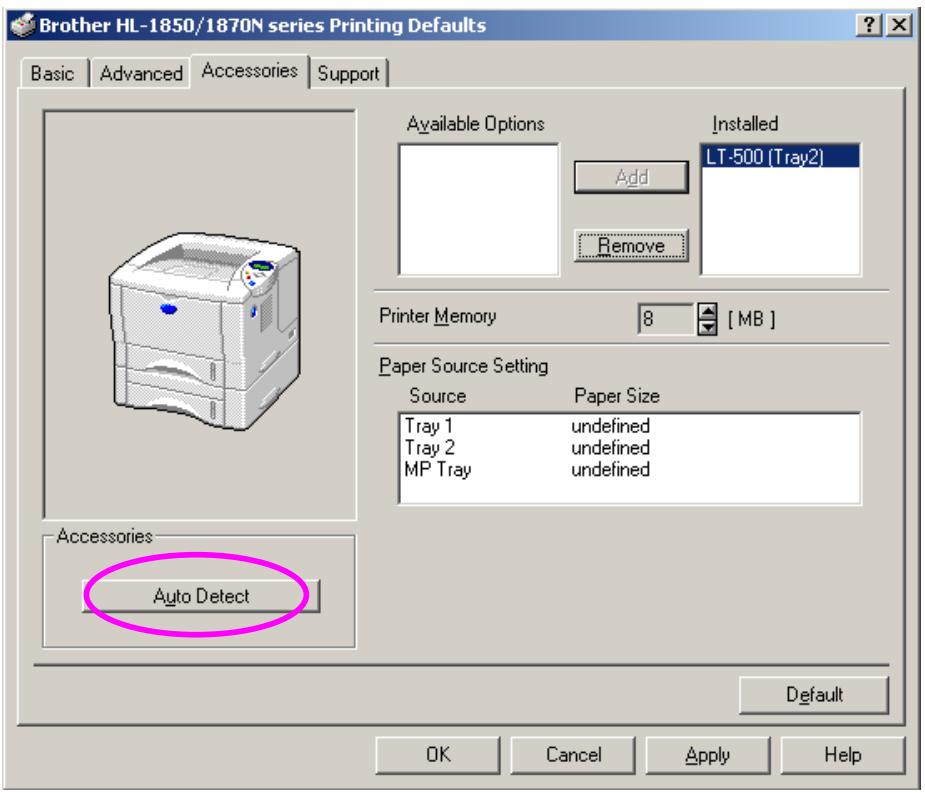Apply the accessory settings
Viewport: 925px width, 793px height.
click(708, 755)
